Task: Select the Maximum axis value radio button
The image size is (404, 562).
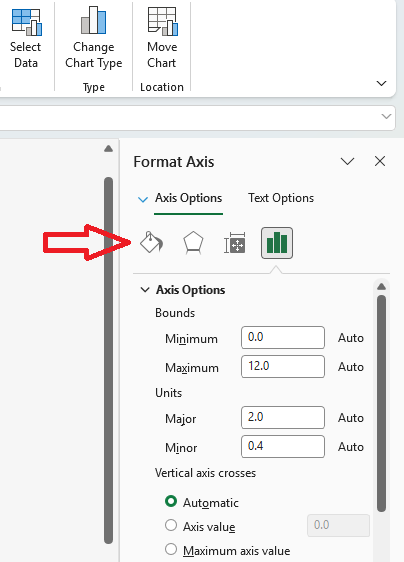Action: (171, 549)
